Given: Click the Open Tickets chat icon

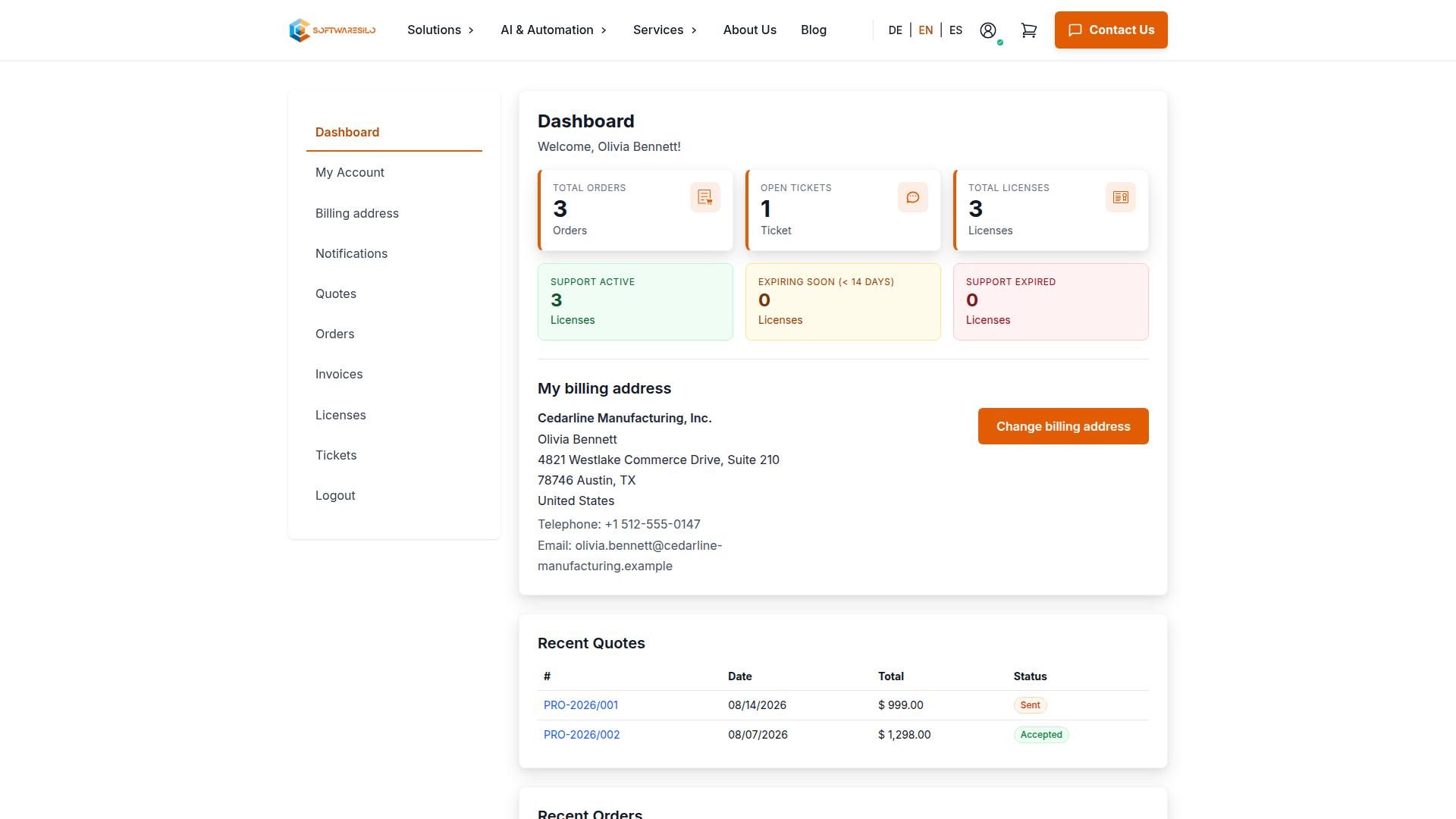Looking at the screenshot, I should (913, 197).
